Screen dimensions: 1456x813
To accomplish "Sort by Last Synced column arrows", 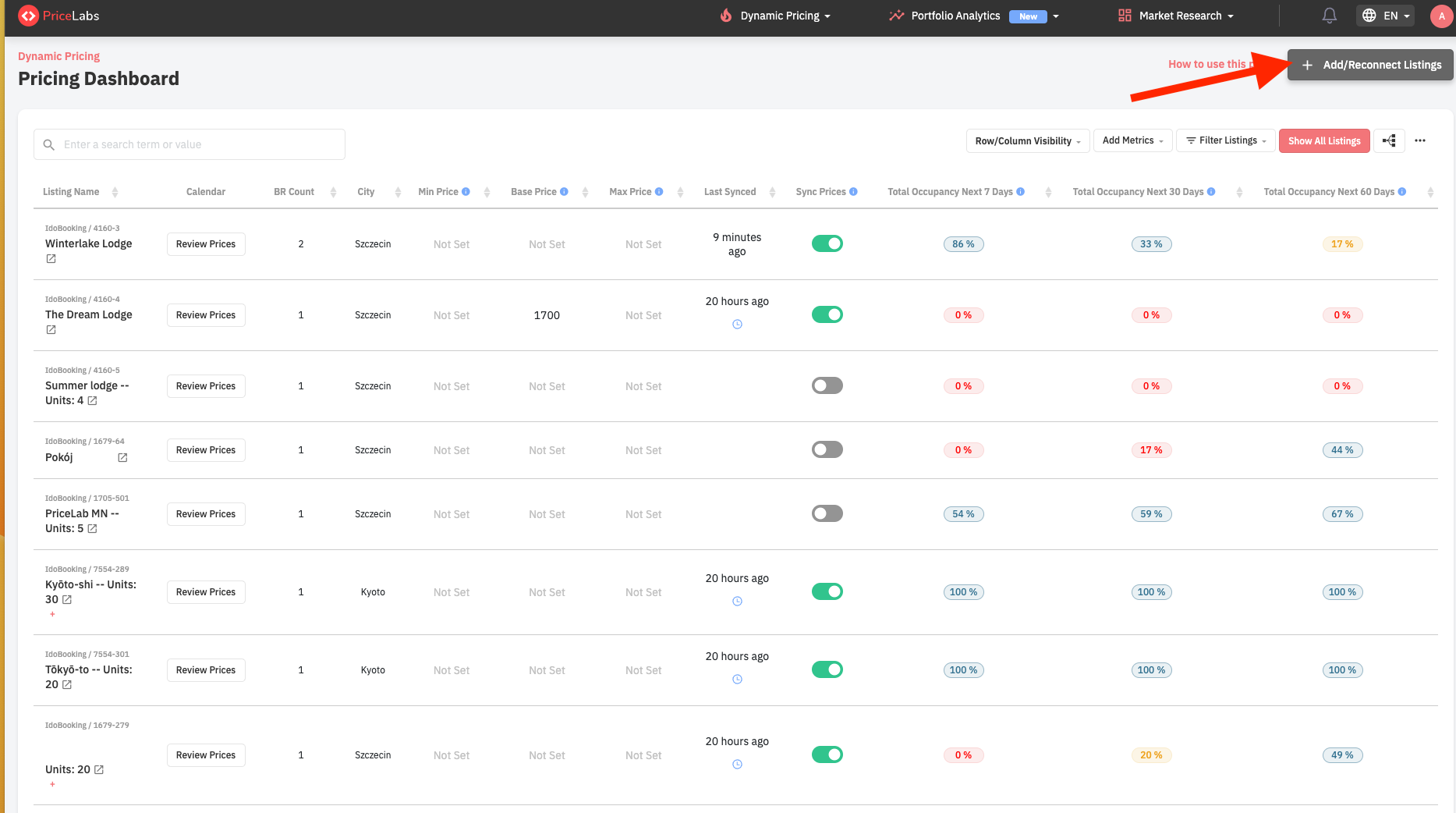I will (x=772, y=192).
